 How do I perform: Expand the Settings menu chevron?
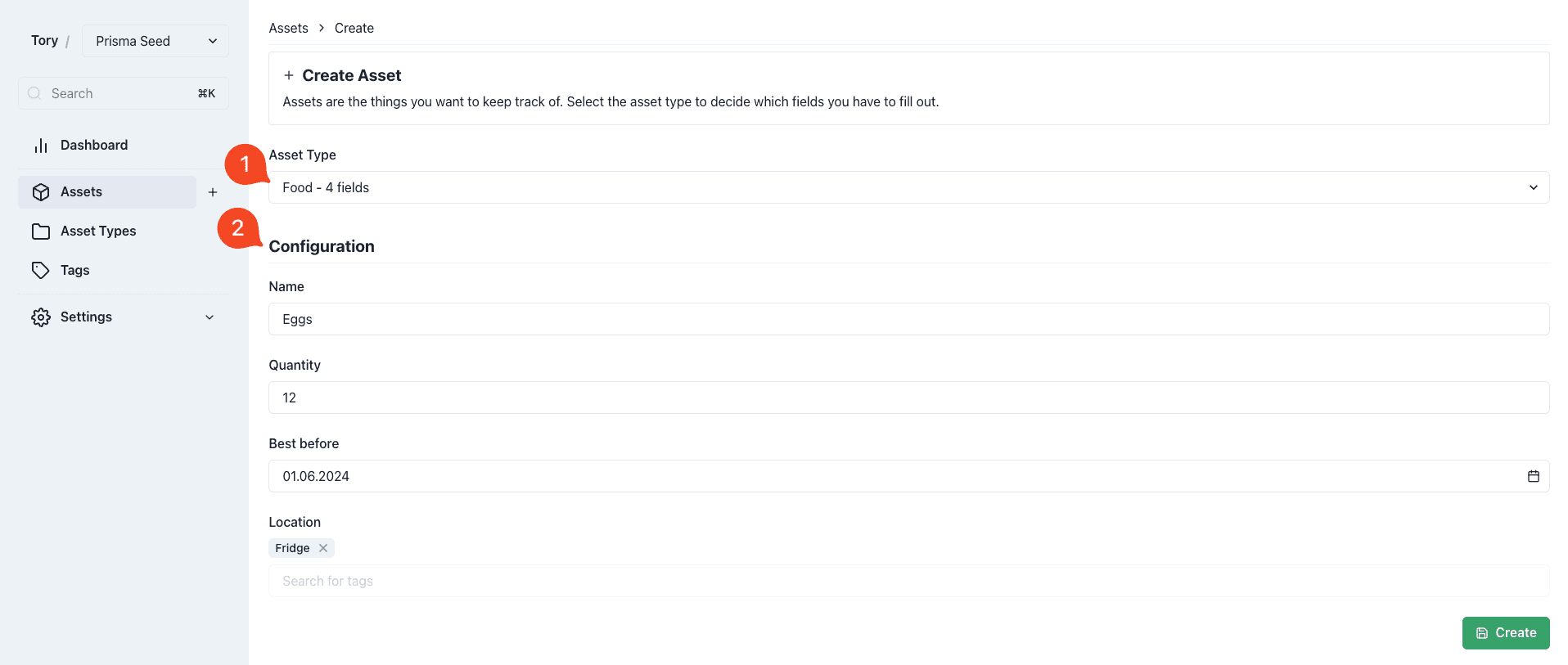pyautogui.click(x=210, y=317)
